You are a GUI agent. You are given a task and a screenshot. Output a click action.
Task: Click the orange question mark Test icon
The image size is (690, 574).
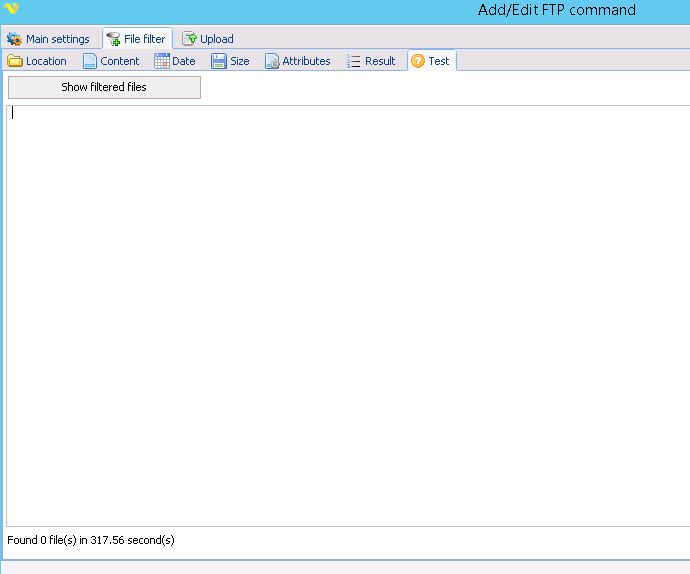point(418,61)
